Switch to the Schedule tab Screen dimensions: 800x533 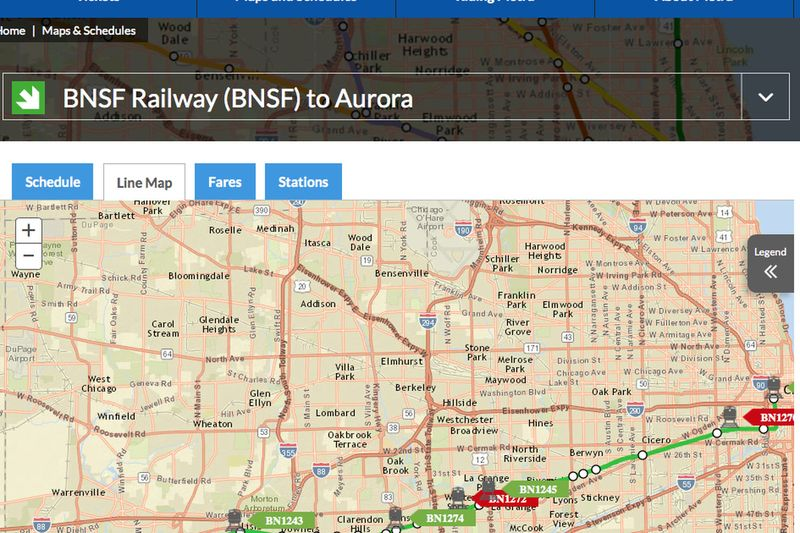tap(53, 182)
